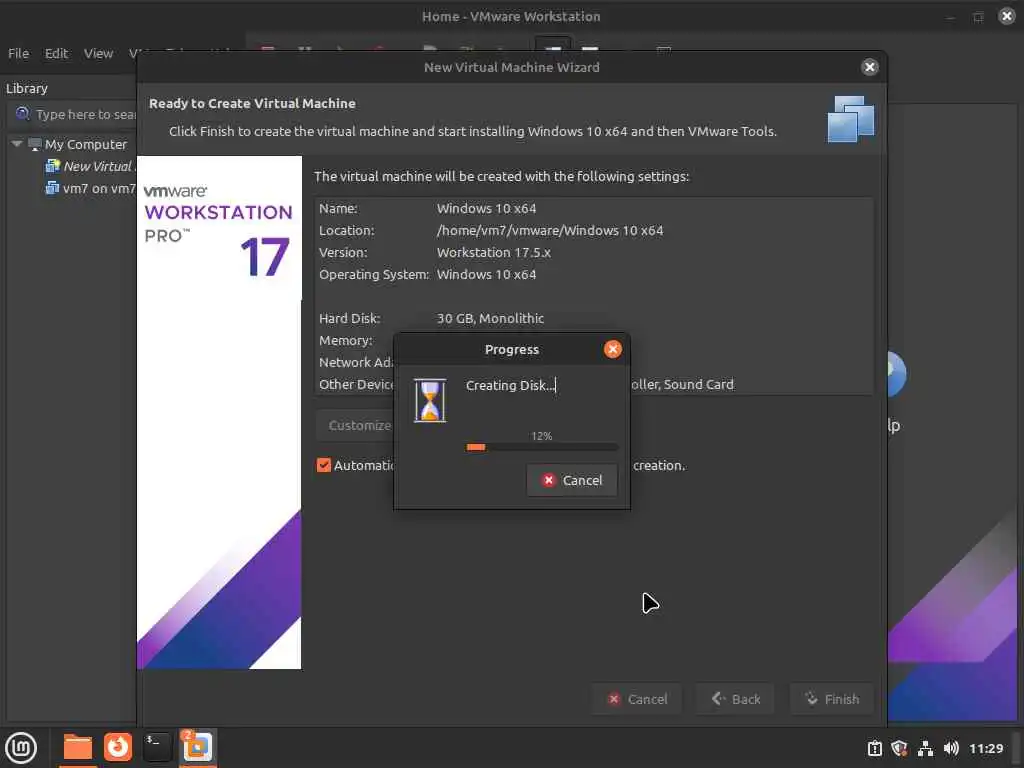Click the Hard Disk value 30 GB, Monolithic
The image size is (1024, 768).
(490, 319)
